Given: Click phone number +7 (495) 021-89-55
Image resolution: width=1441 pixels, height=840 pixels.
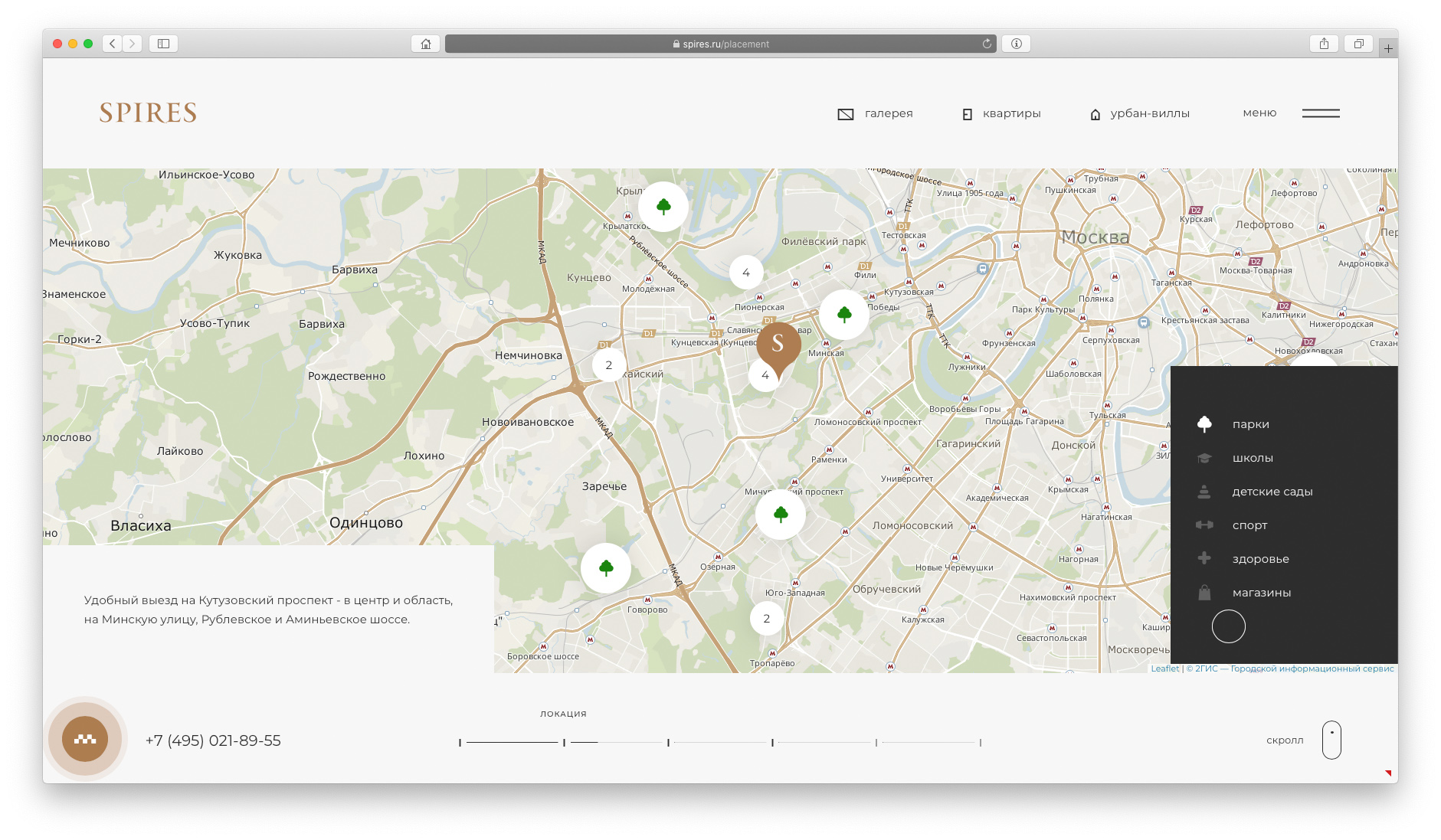Looking at the screenshot, I should [213, 740].
